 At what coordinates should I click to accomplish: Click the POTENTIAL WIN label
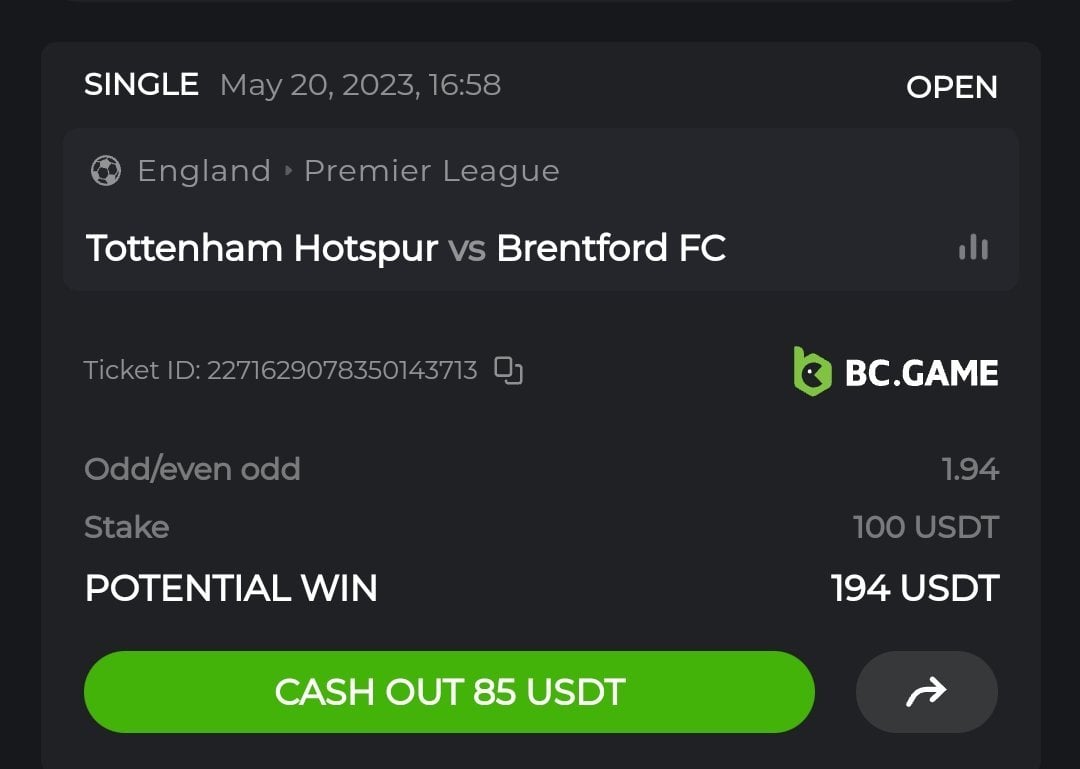(x=231, y=588)
